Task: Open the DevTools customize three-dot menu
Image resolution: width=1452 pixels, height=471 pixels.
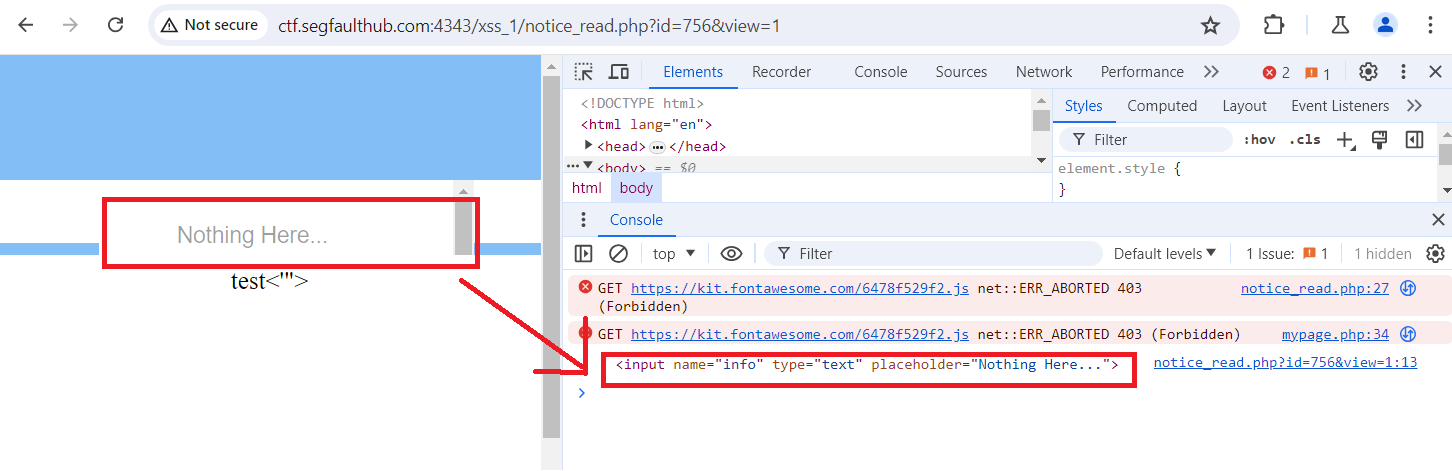Action: pyautogui.click(x=1404, y=72)
